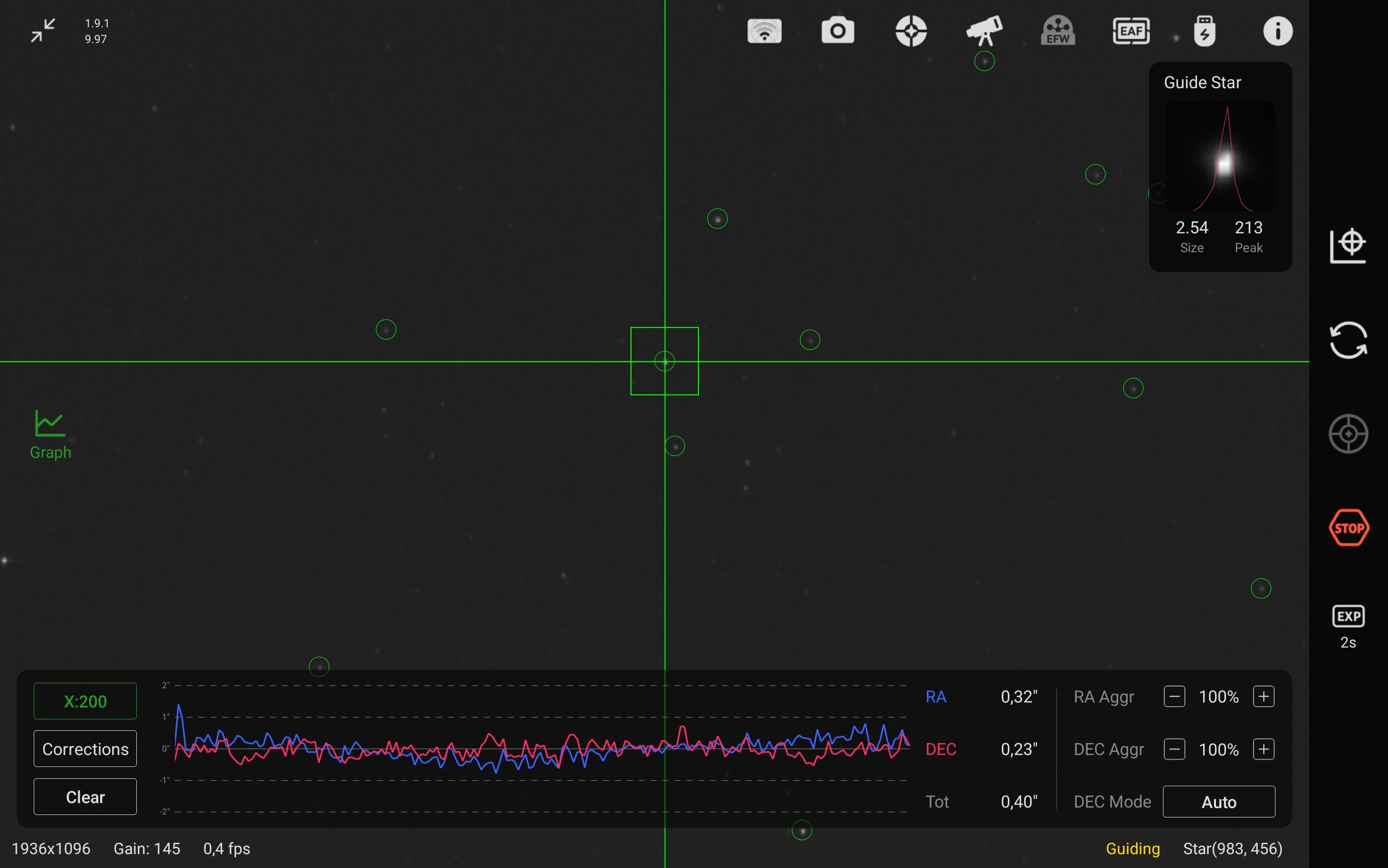This screenshot has width=1388, height=868.
Task: Open the WiFi settings icon
Action: [764, 31]
